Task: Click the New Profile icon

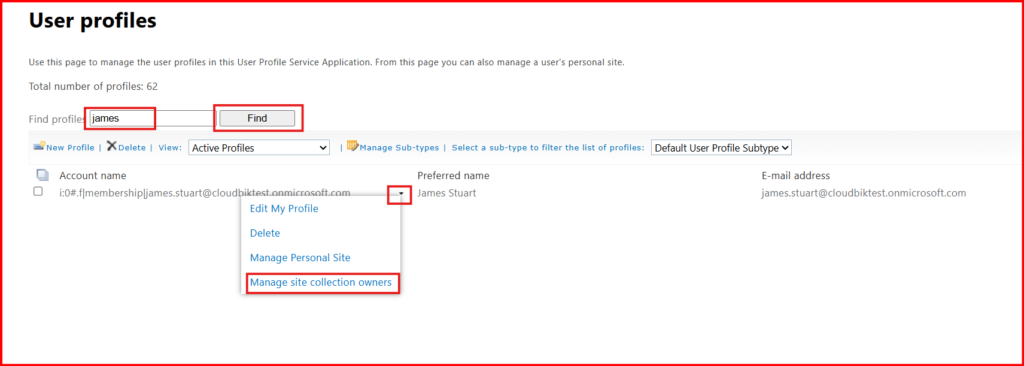Action: click(39, 146)
